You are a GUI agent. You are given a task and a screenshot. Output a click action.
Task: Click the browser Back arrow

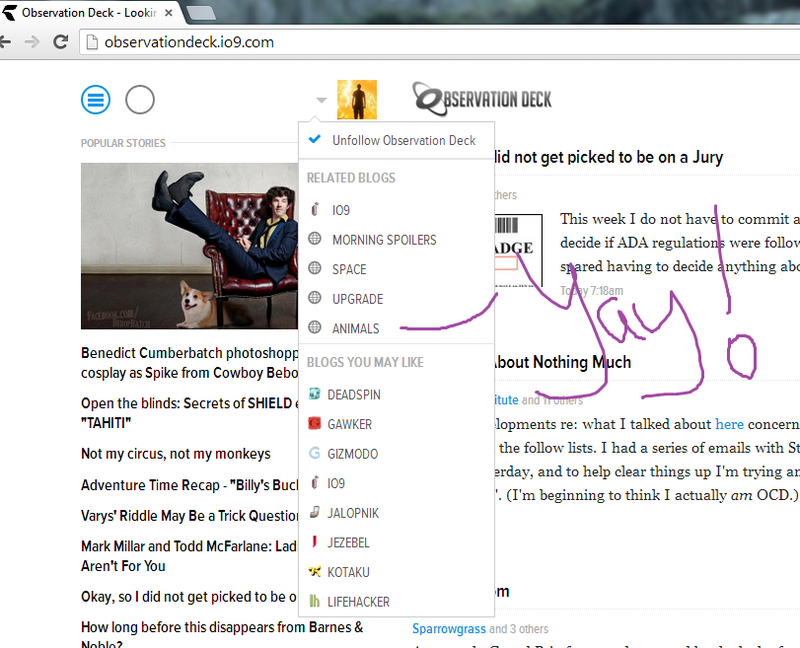(5, 41)
